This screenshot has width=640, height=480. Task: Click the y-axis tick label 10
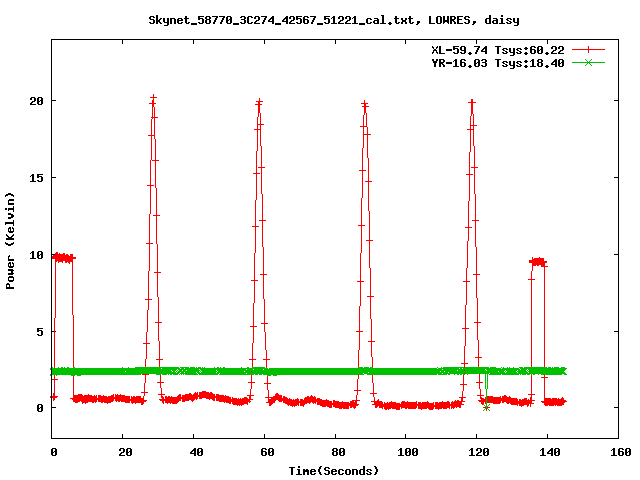coord(37,255)
